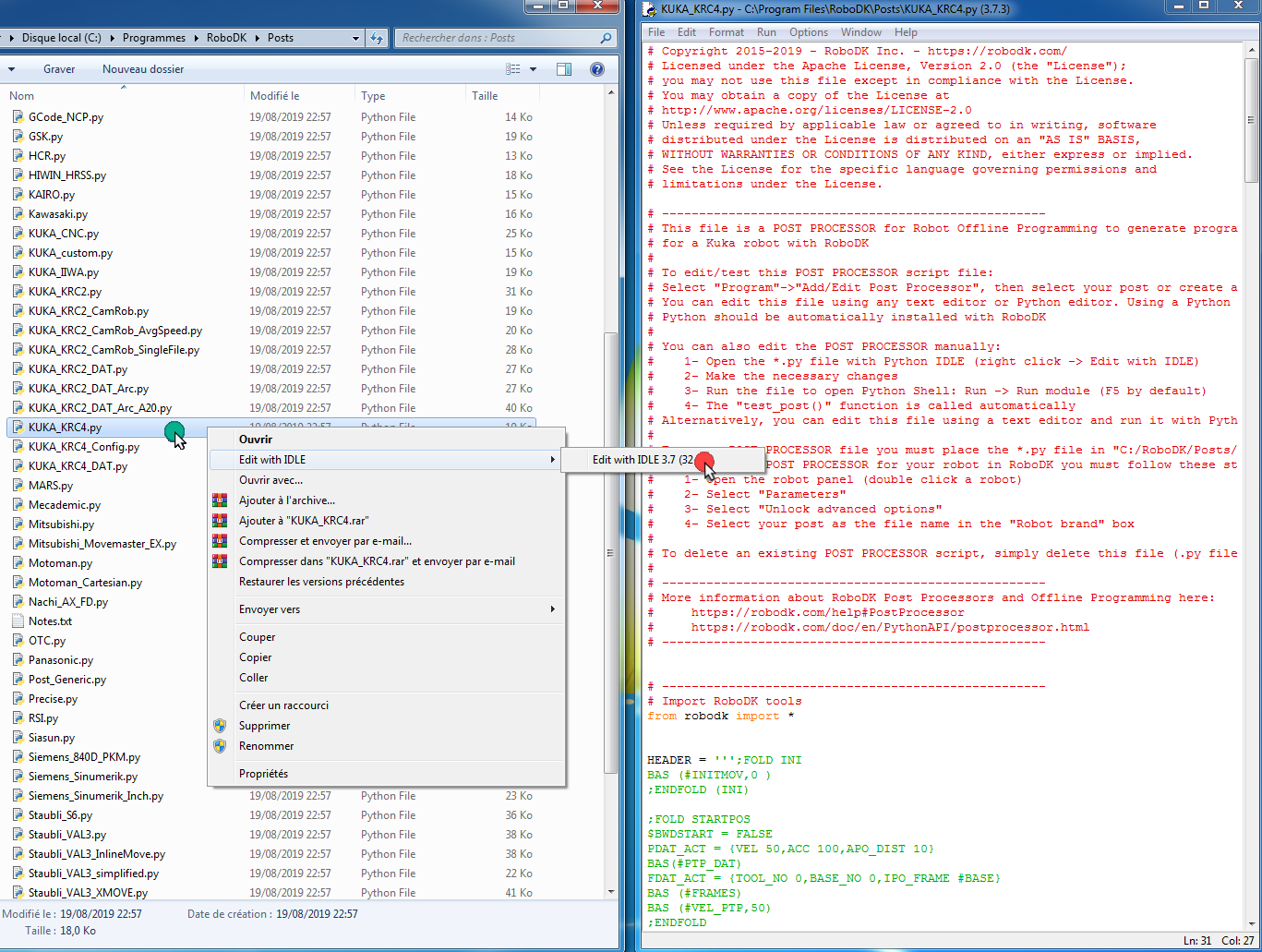Select the HCR.py file icon
The image size is (1262, 952).
tap(18, 156)
